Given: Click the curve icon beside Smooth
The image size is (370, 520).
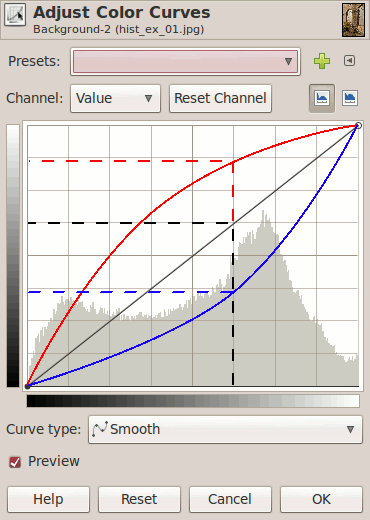Looking at the screenshot, I should (x=100, y=429).
